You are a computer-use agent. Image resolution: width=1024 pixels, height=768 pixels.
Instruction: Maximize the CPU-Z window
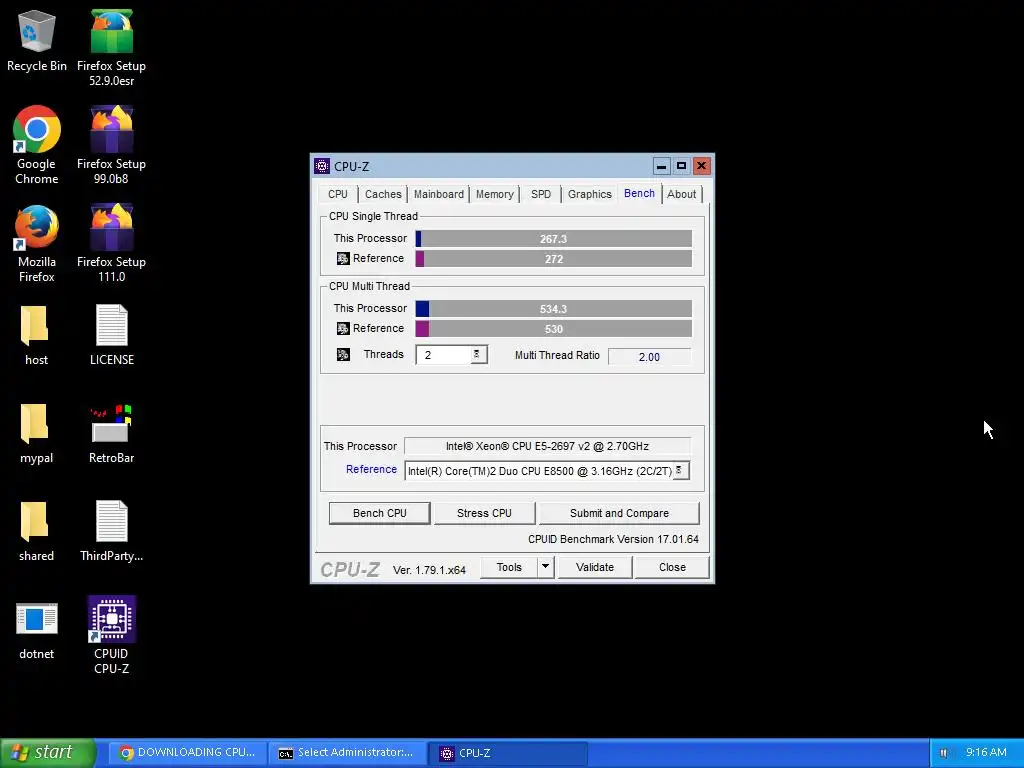pos(681,166)
